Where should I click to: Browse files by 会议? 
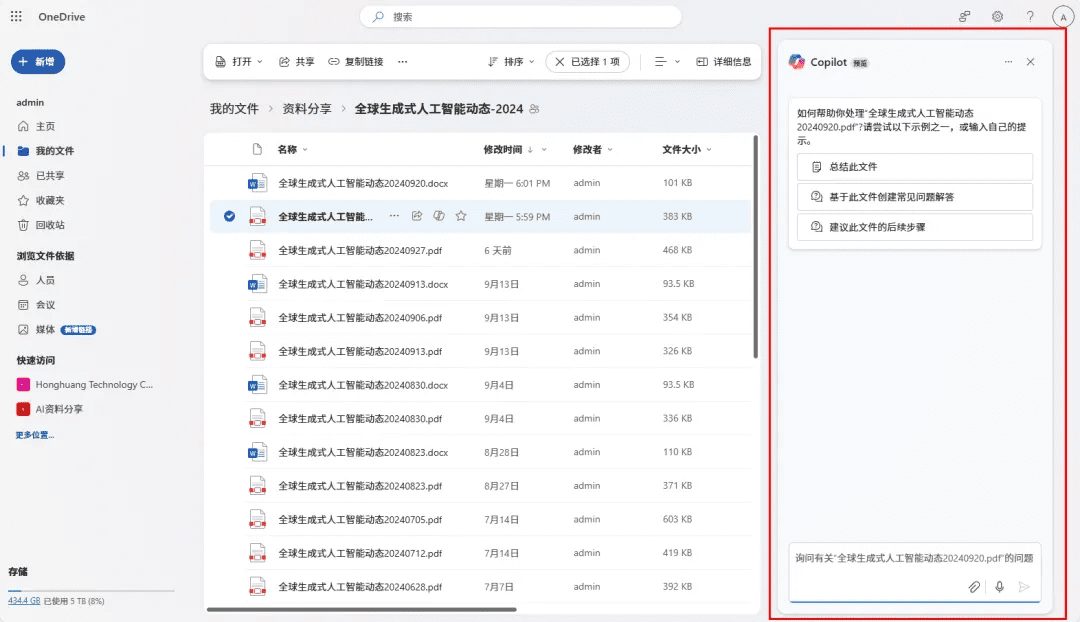(45, 305)
